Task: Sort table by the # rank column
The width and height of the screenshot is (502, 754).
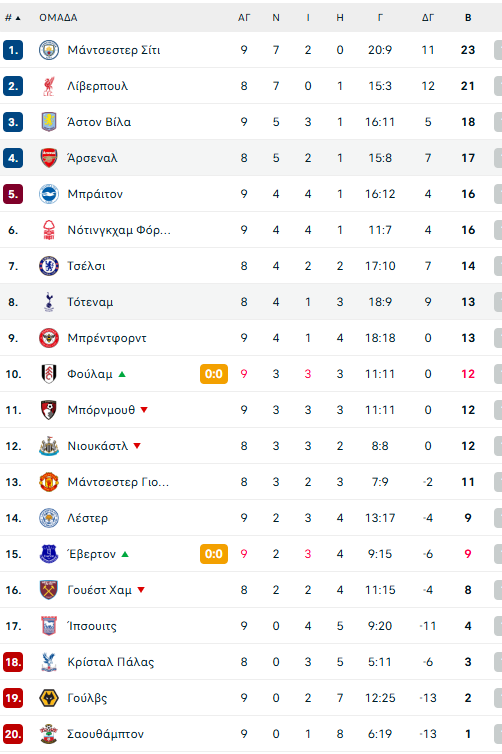Action: (x=13, y=18)
